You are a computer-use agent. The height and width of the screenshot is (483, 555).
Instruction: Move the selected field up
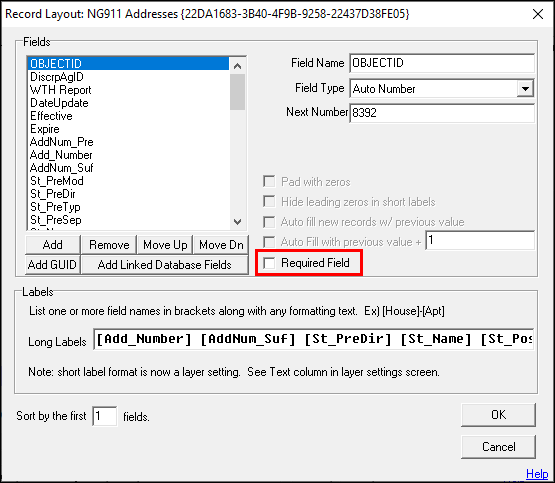[x=165, y=245]
